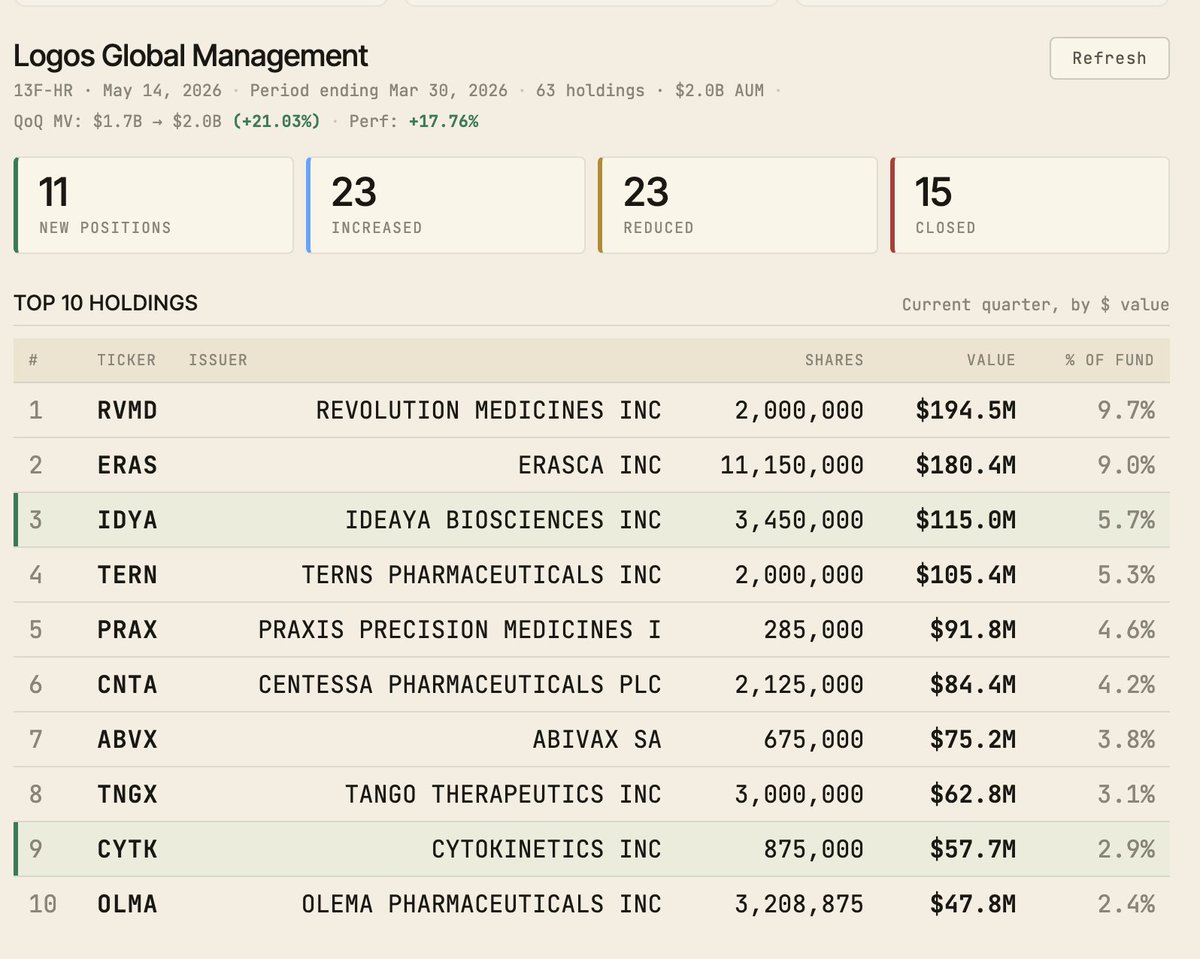The width and height of the screenshot is (1200, 959).
Task: Click the 9.7% of fund cell
Action: pyautogui.click(x=1127, y=410)
